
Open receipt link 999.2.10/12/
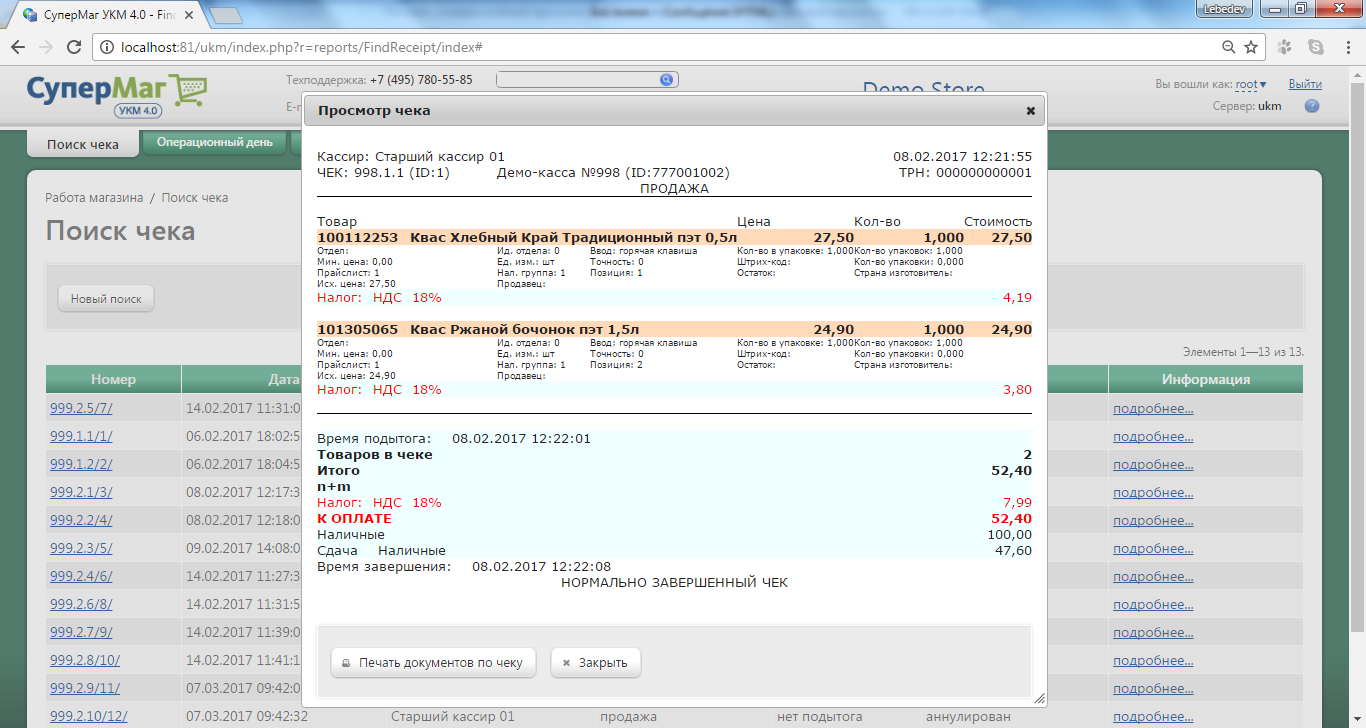[x=89, y=716]
